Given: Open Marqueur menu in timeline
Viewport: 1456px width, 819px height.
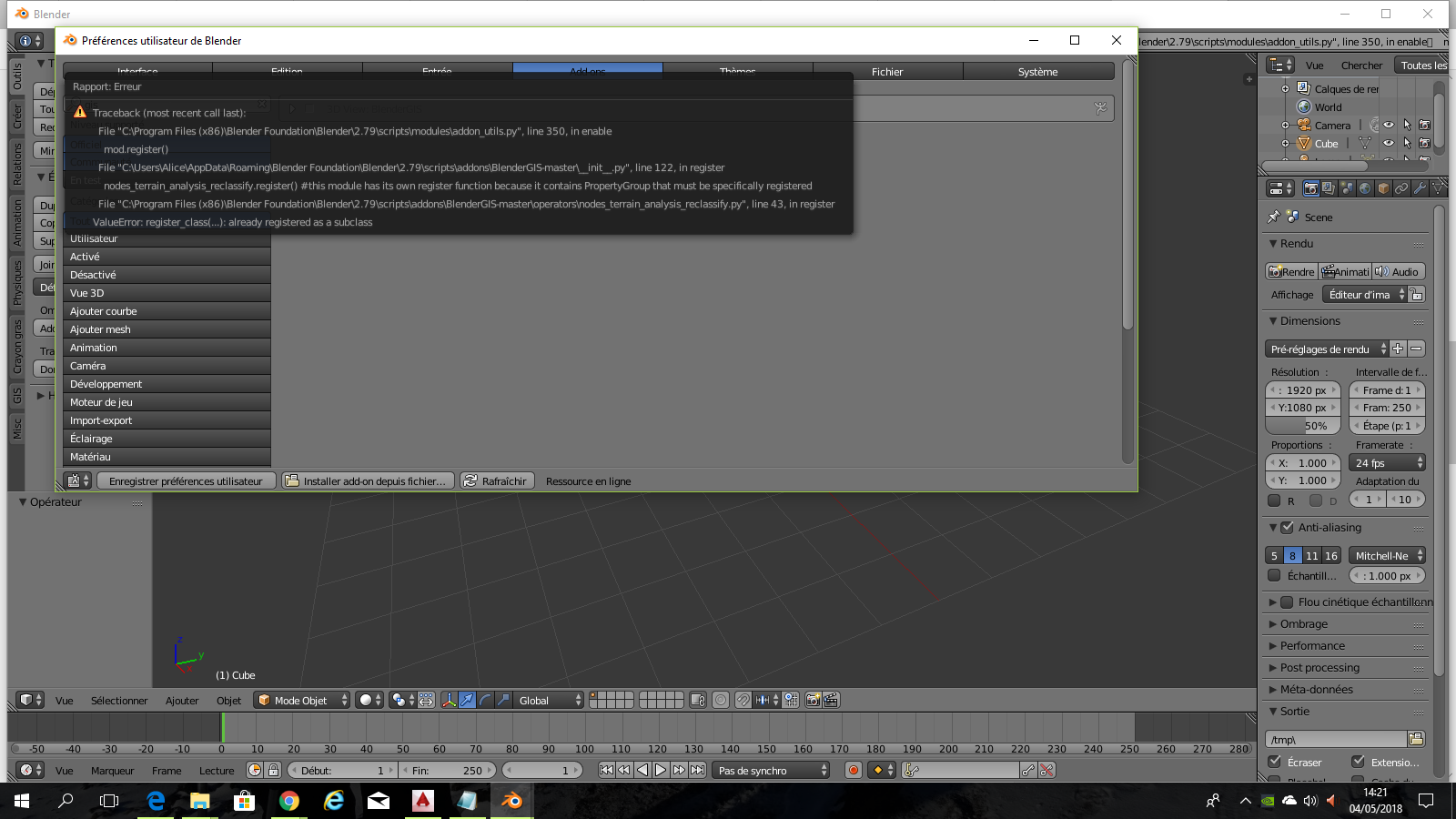Looking at the screenshot, I should tap(112, 770).
